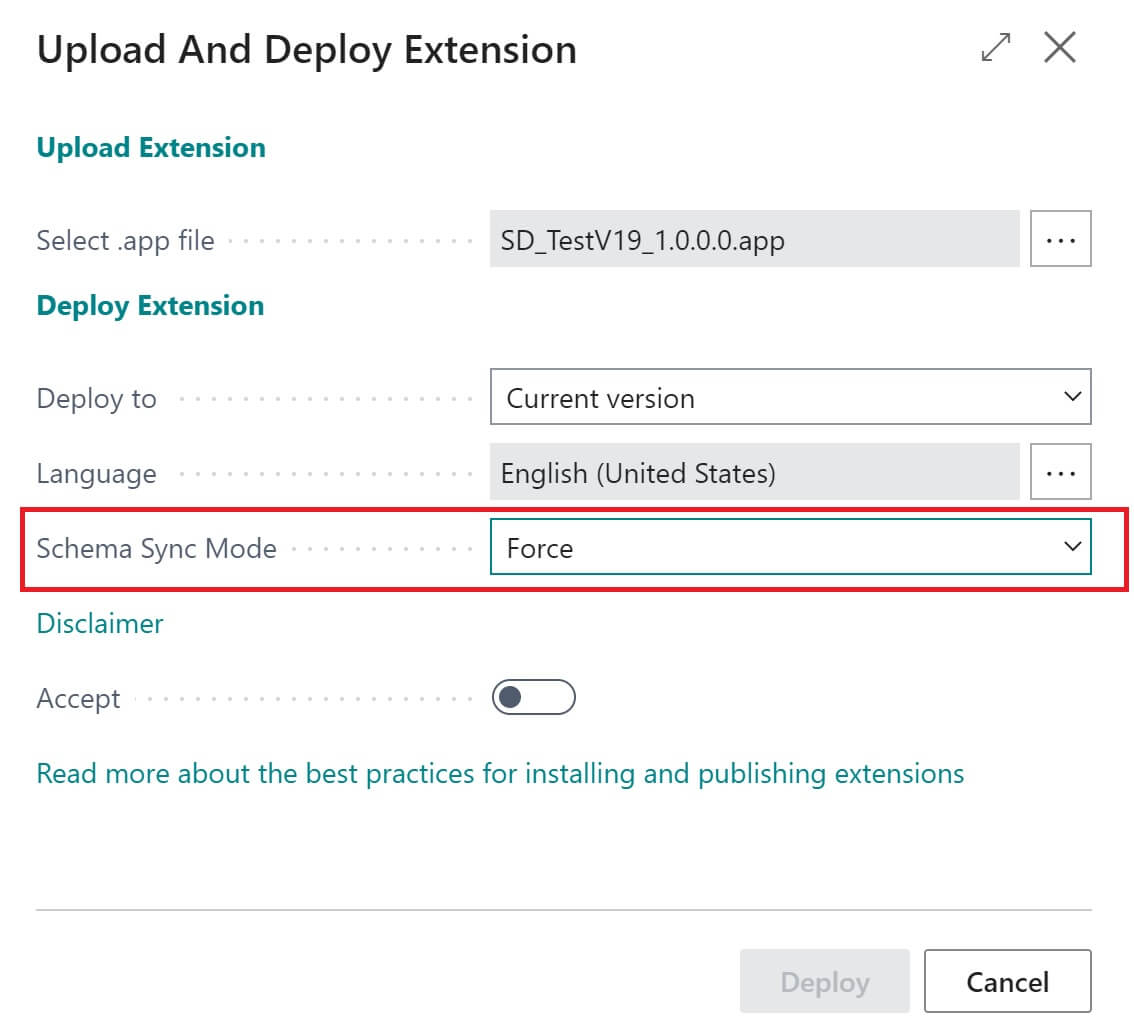
Task: Click the Accept label text
Action: point(78,699)
